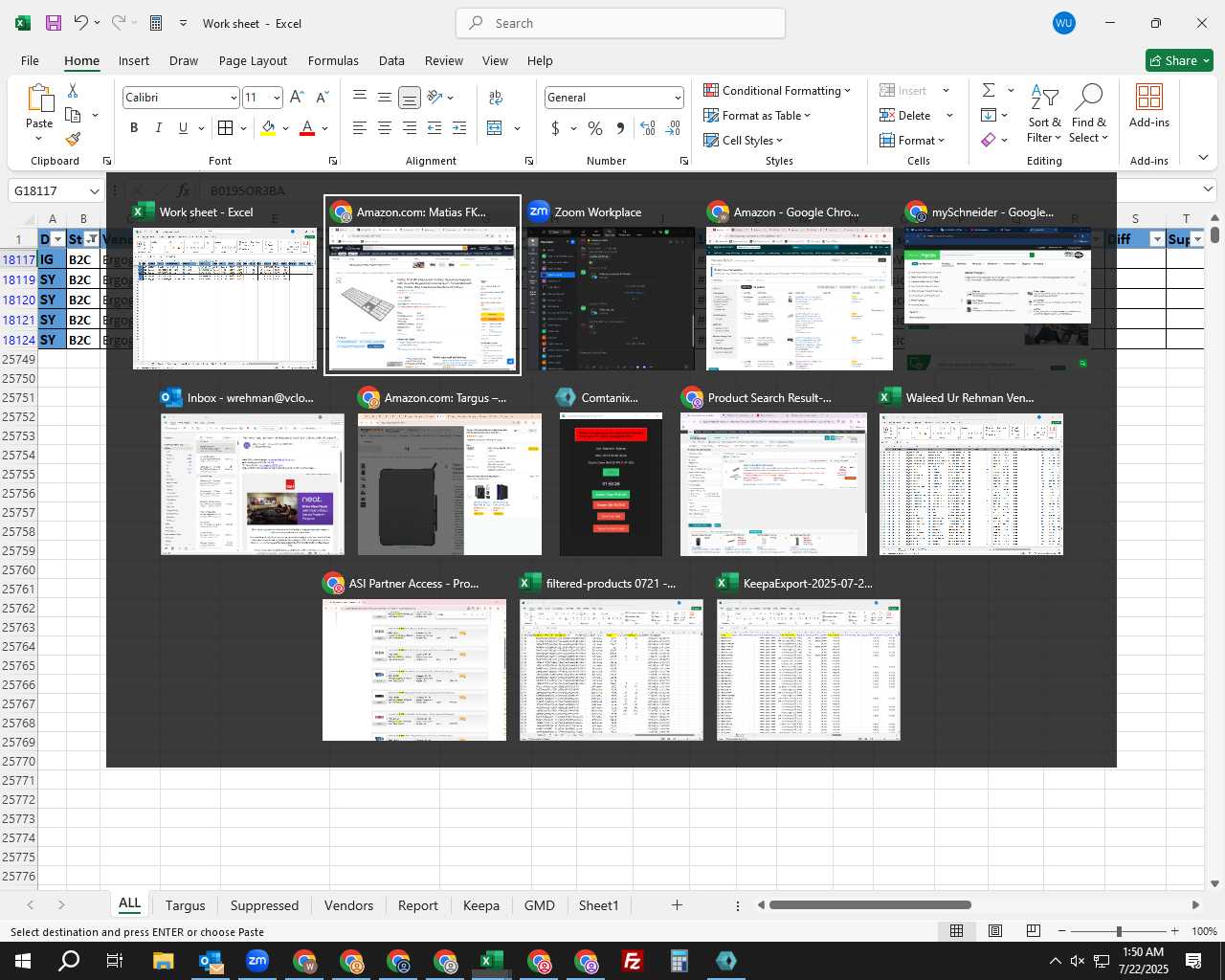Click the Comma Style icon
Screen dimensions: 1225x980
click(x=620, y=128)
